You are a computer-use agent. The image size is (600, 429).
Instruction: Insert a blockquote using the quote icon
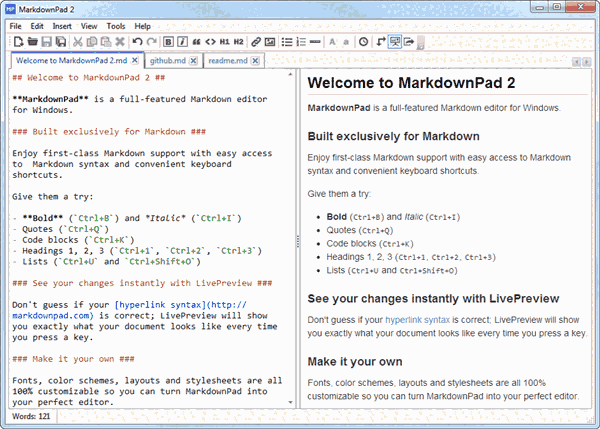click(196, 41)
